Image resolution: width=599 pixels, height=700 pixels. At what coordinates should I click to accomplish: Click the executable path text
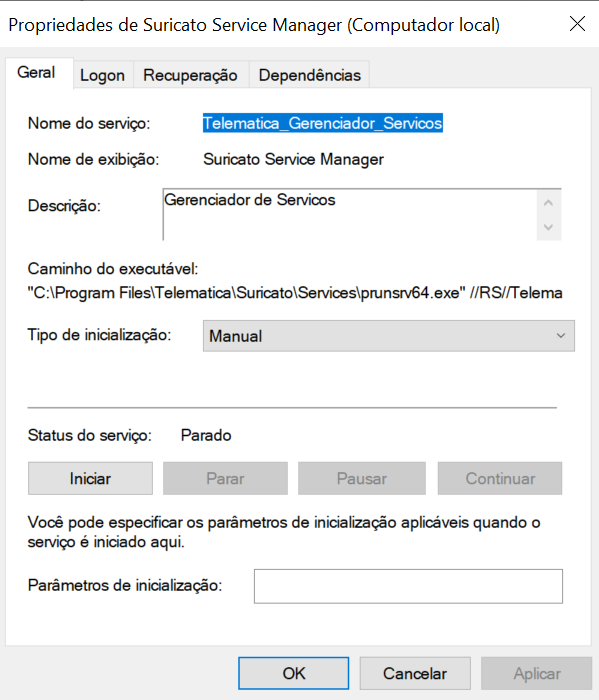pyautogui.click(x=295, y=293)
